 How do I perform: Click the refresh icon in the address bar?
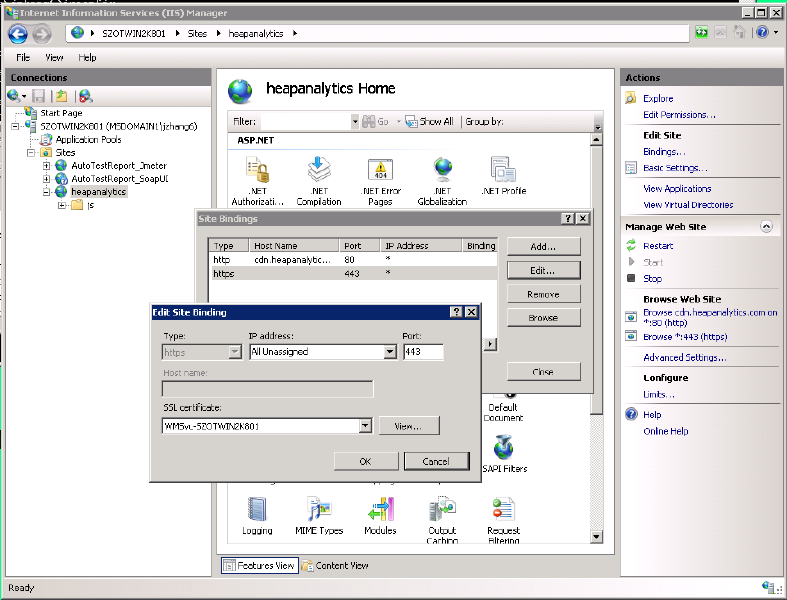pos(701,33)
